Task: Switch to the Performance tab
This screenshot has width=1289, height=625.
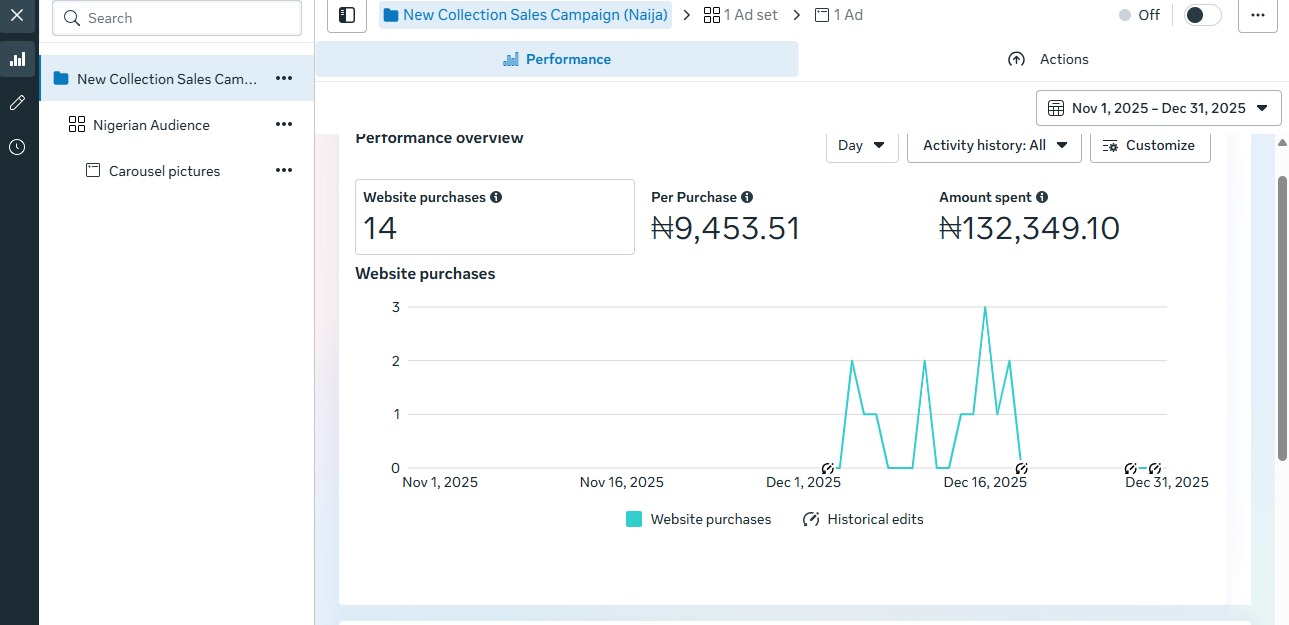Action: coord(556,59)
